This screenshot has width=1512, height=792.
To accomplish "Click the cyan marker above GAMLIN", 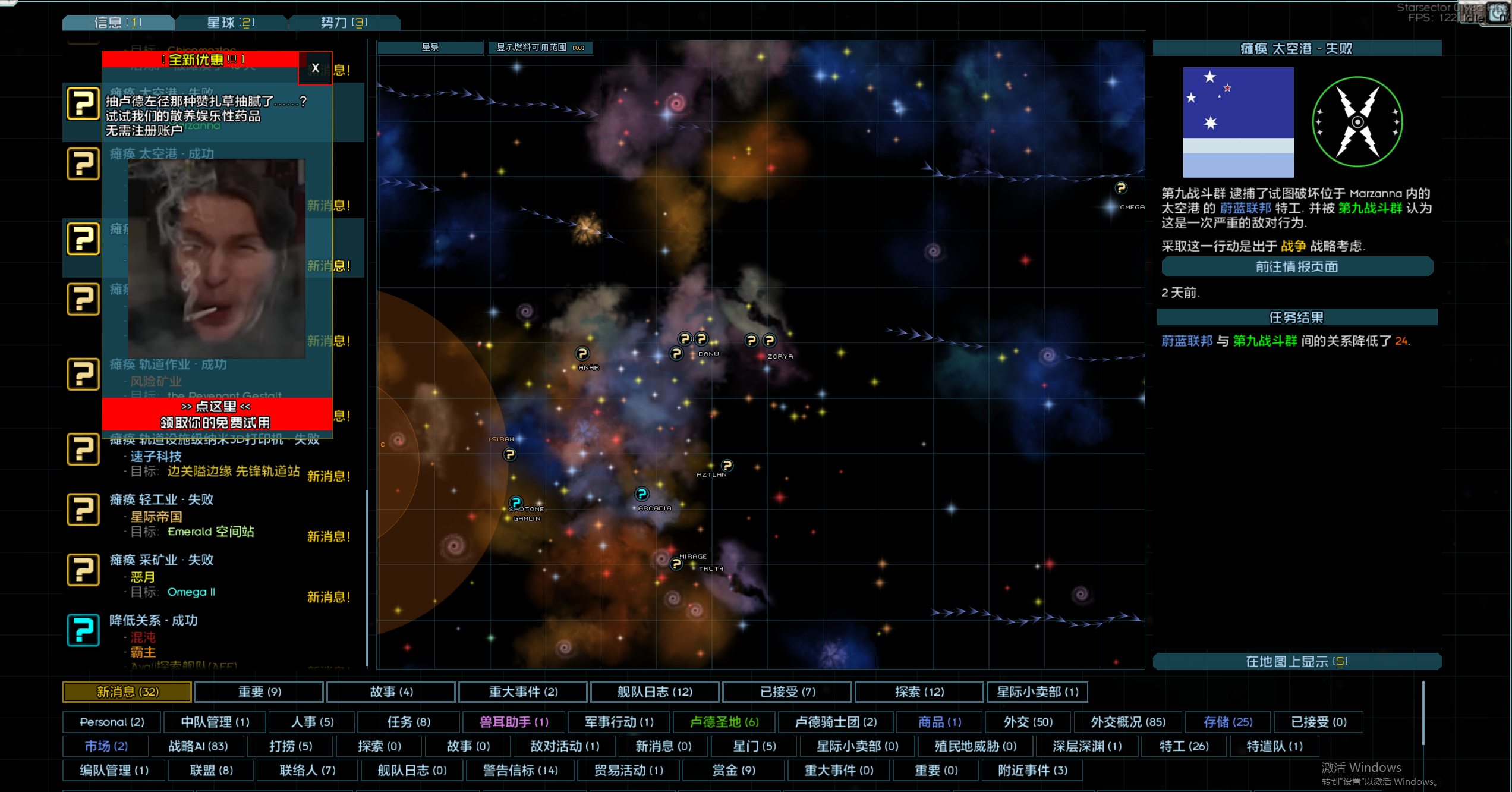I will coord(516,502).
